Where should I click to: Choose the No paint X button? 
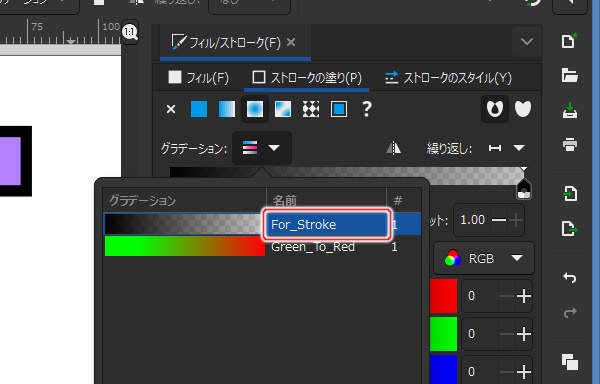pyautogui.click(x=171, y=109)
